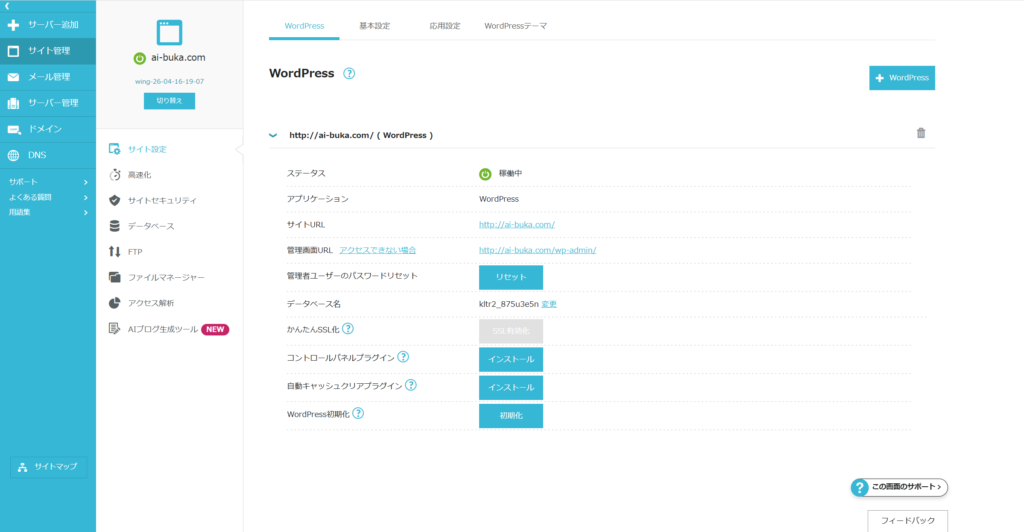Click the ドメイン icon in sidebar
1024x532 pixels.
click(14, 129)
